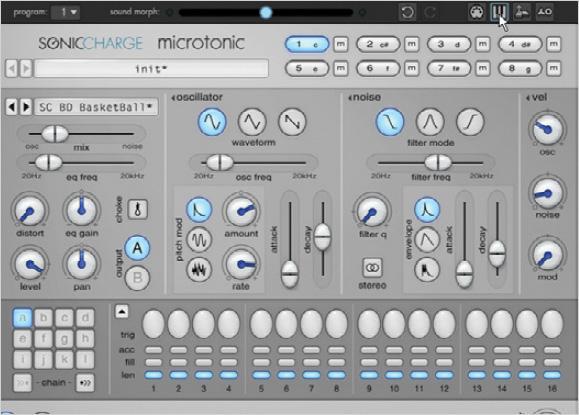The width and height of the screenshot is (579, 415).
Task: Select pattern a
Action: 22,318
